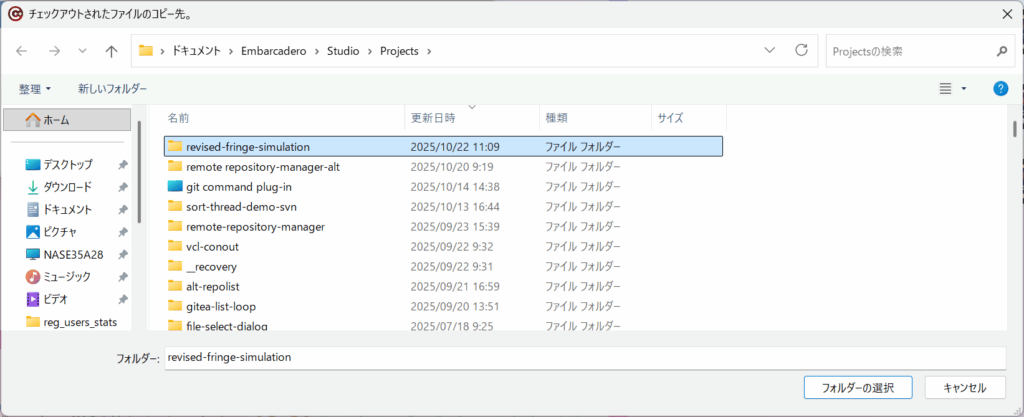Click the フォルダー name input field
Viewport: 1024px width, 417px height.
pyautogui.click(x=583, y=357)
